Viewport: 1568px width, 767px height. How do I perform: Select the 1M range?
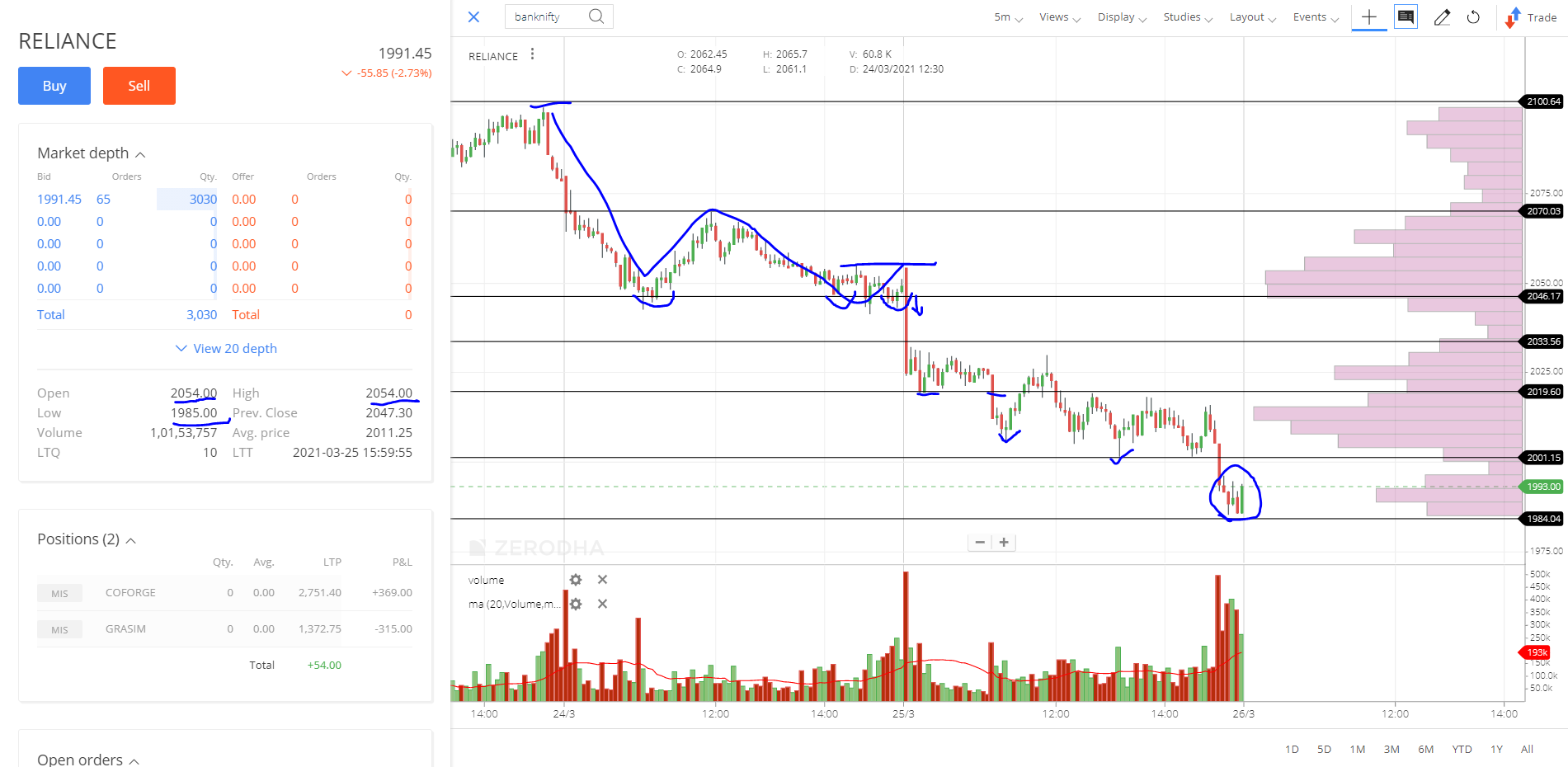1358,749
